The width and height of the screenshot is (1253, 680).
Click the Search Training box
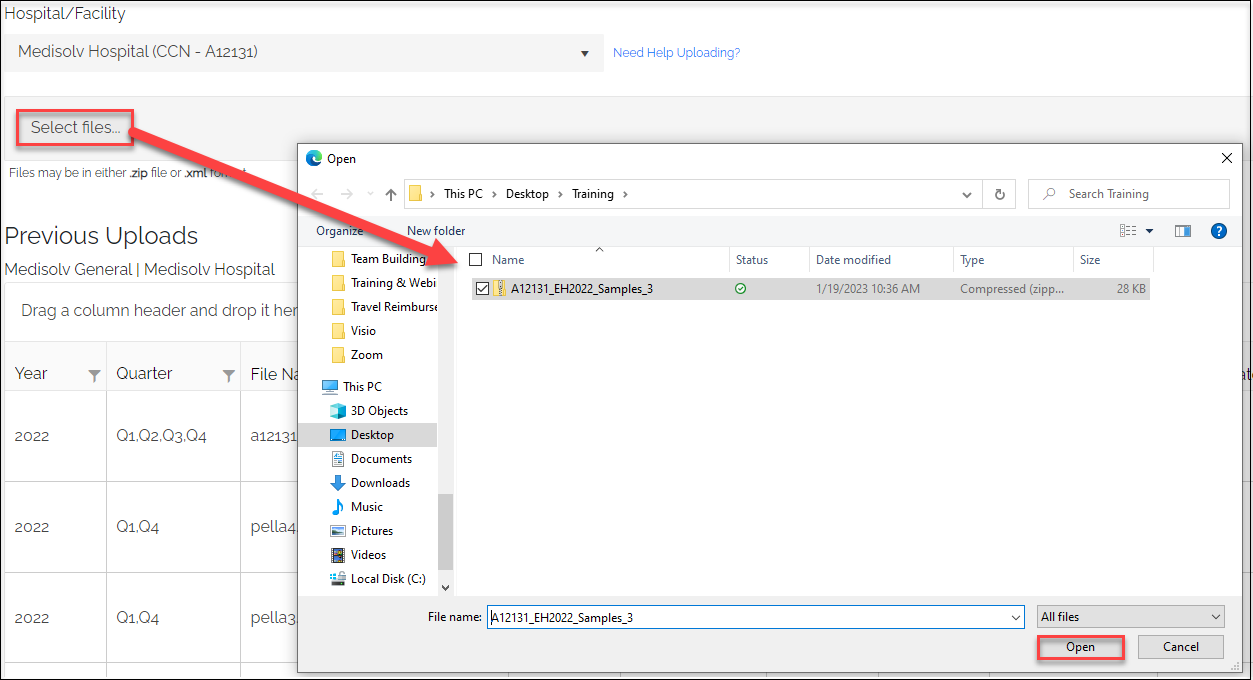click(x=1129, y=194)
